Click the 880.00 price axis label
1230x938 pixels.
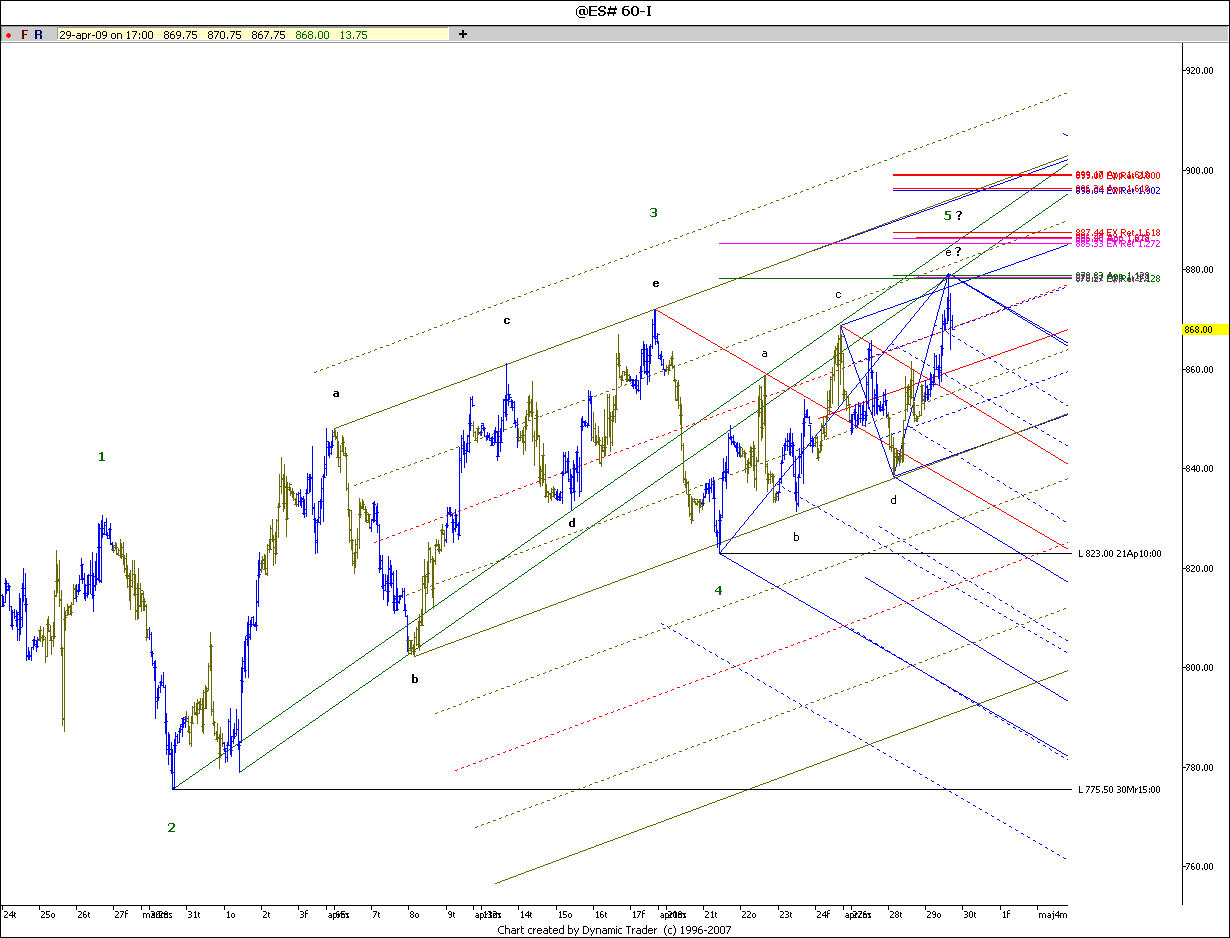click(x=1198, y=270)
